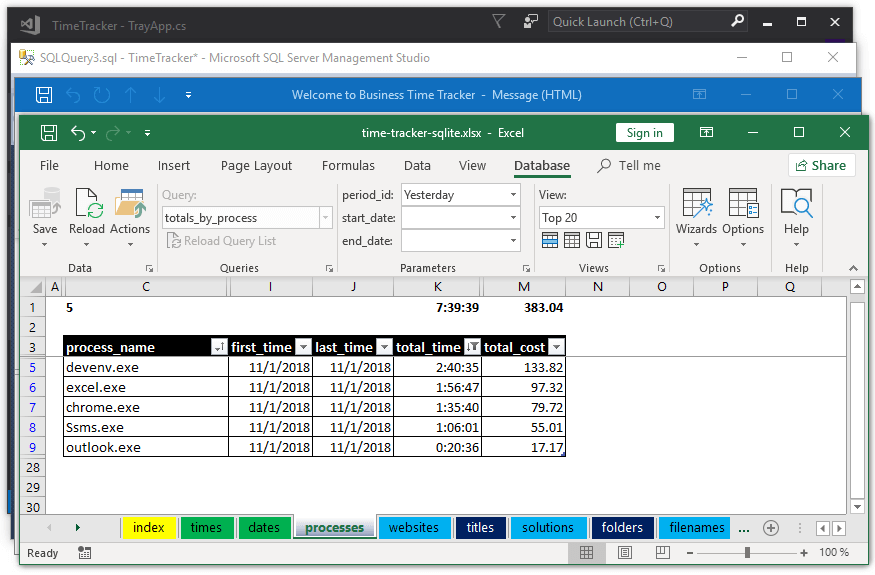Switch to Page Layout ribbon tab
The width and height of the screenshot is (875, 575).
(256, 166)
